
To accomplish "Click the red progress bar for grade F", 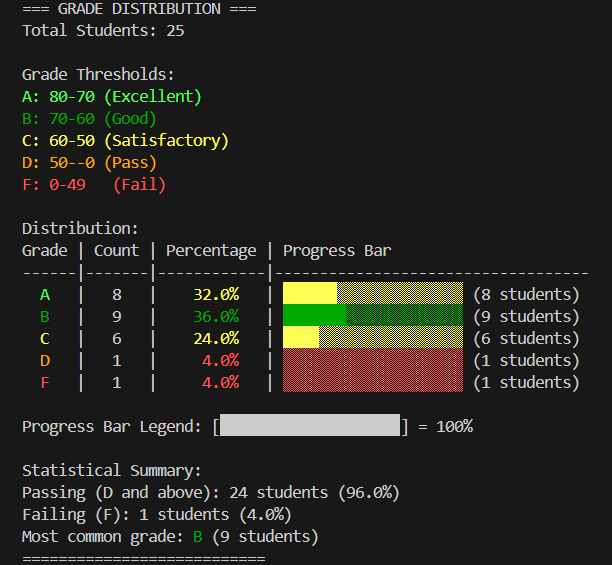I will click(x=373, y=381).
